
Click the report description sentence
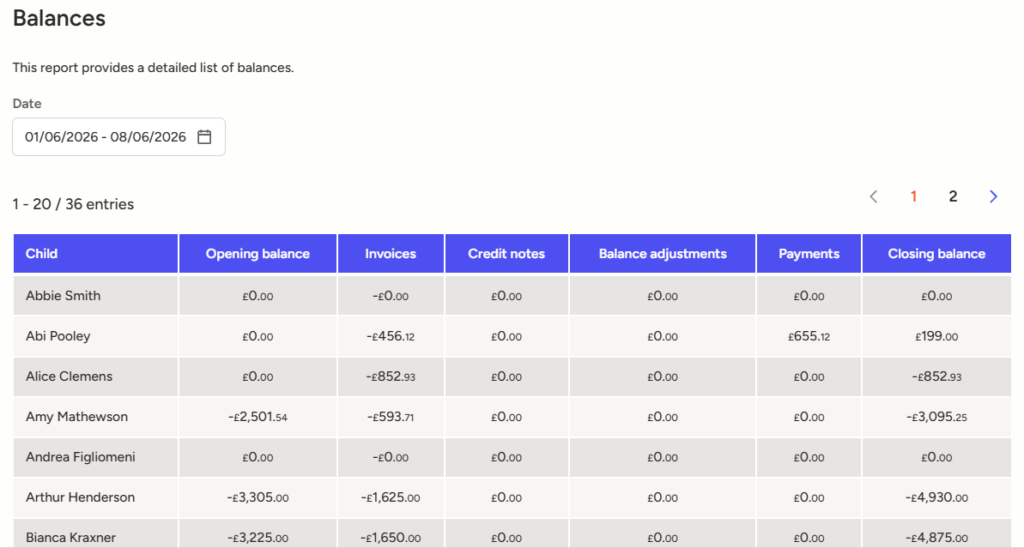[153, 67]
